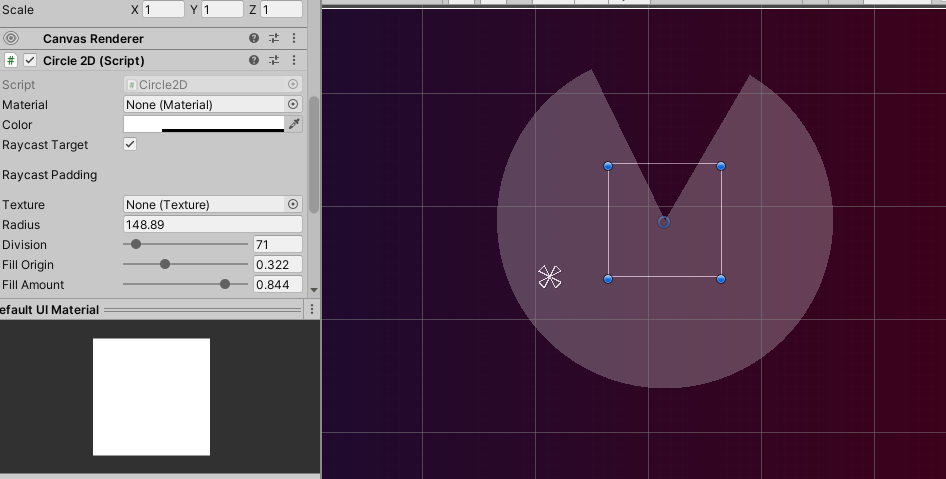This screenshot has width=946, height=479.
Task: Expand the Raycast Padding section
Action: click(x=49, y=175)
